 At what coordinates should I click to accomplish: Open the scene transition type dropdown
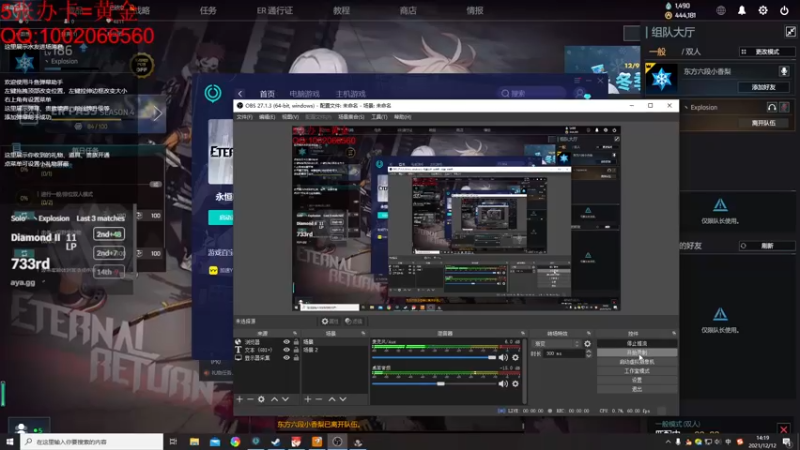(x=556, y=344)
